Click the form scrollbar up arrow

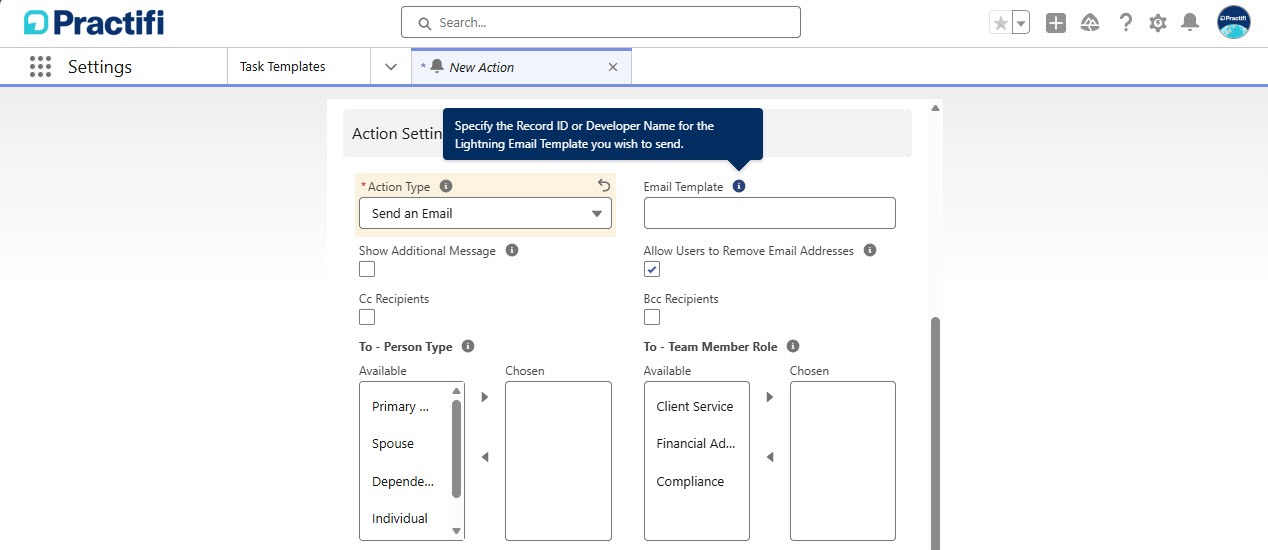point(936,107)
